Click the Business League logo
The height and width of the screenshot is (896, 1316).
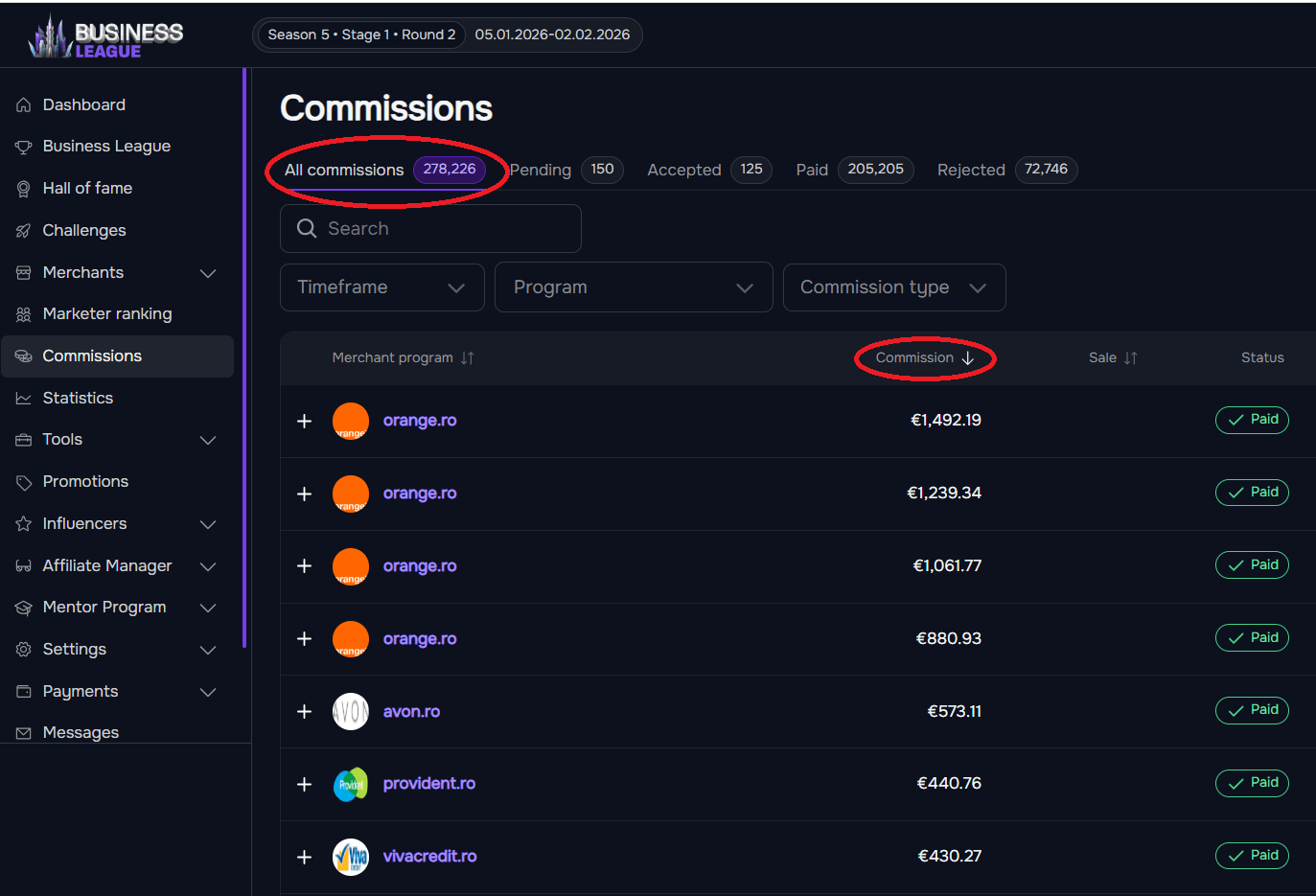pyautogui.click(x=105, y=37)
